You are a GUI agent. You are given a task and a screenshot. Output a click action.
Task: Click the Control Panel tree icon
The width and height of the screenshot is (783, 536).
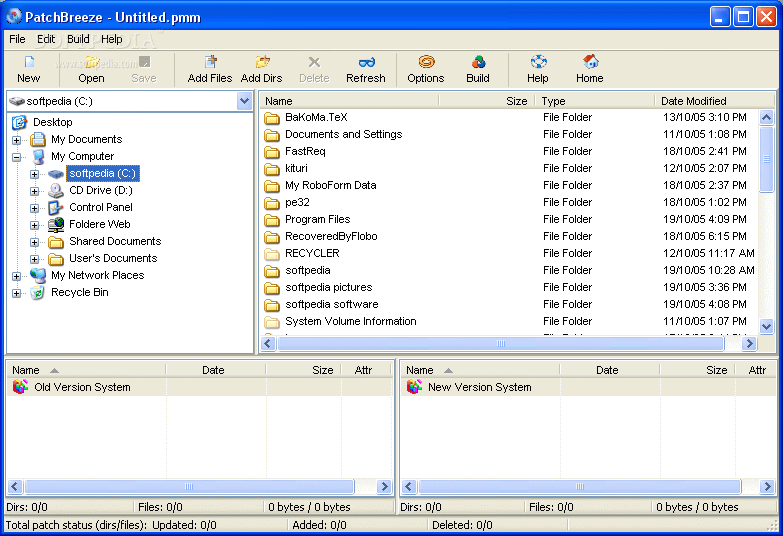(x=56, y=207)
